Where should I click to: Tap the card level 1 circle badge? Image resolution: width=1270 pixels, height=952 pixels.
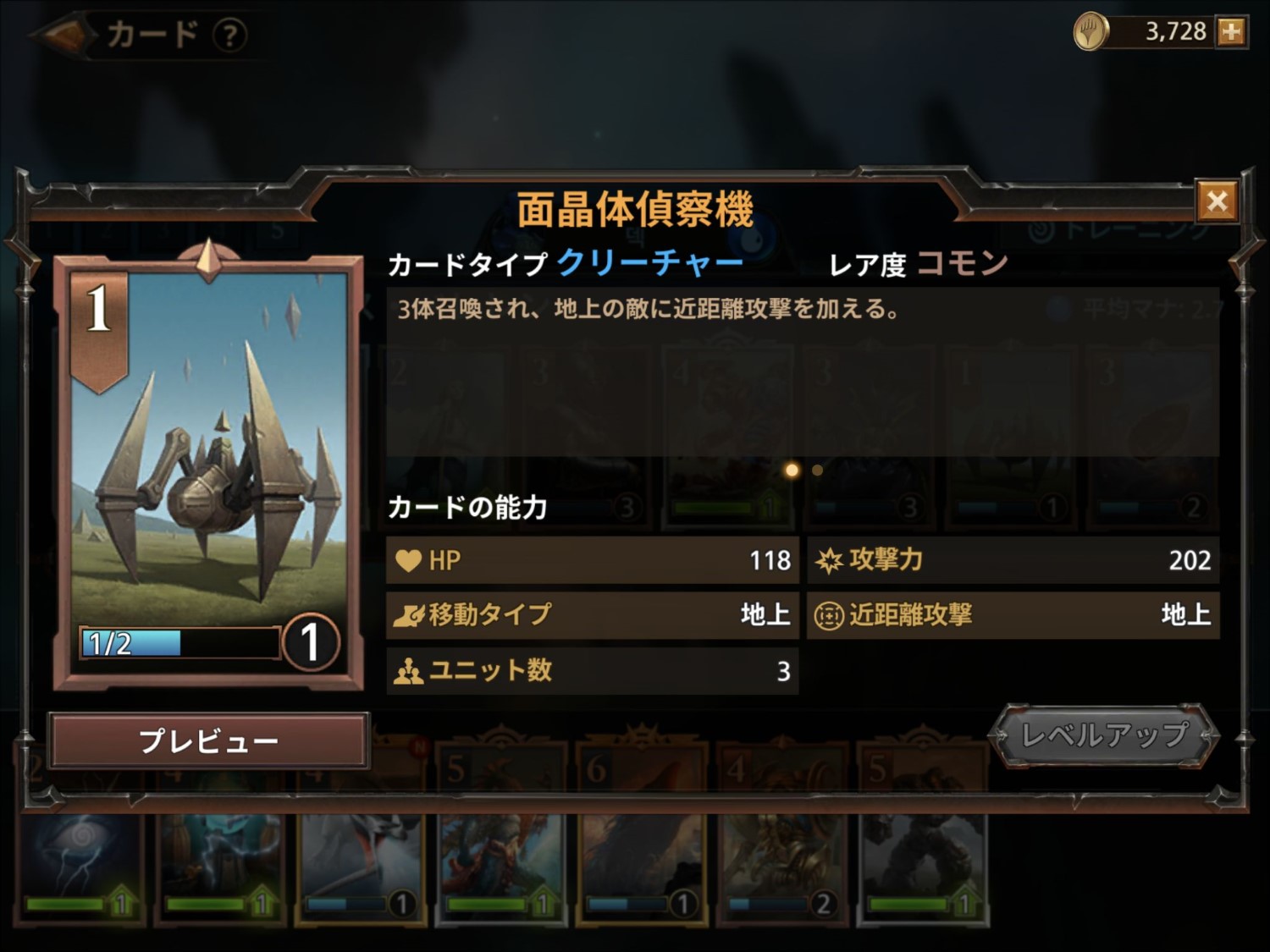[x=310, y=642]
